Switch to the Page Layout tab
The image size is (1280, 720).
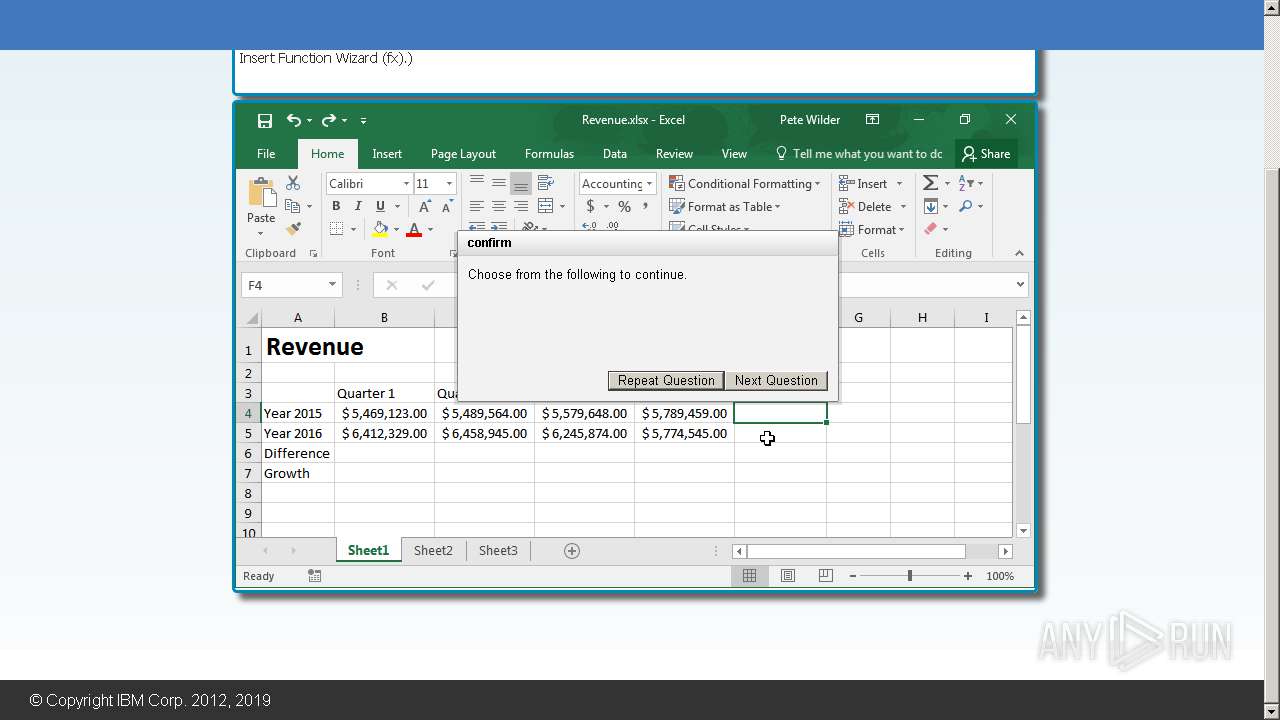click(463, 154)
